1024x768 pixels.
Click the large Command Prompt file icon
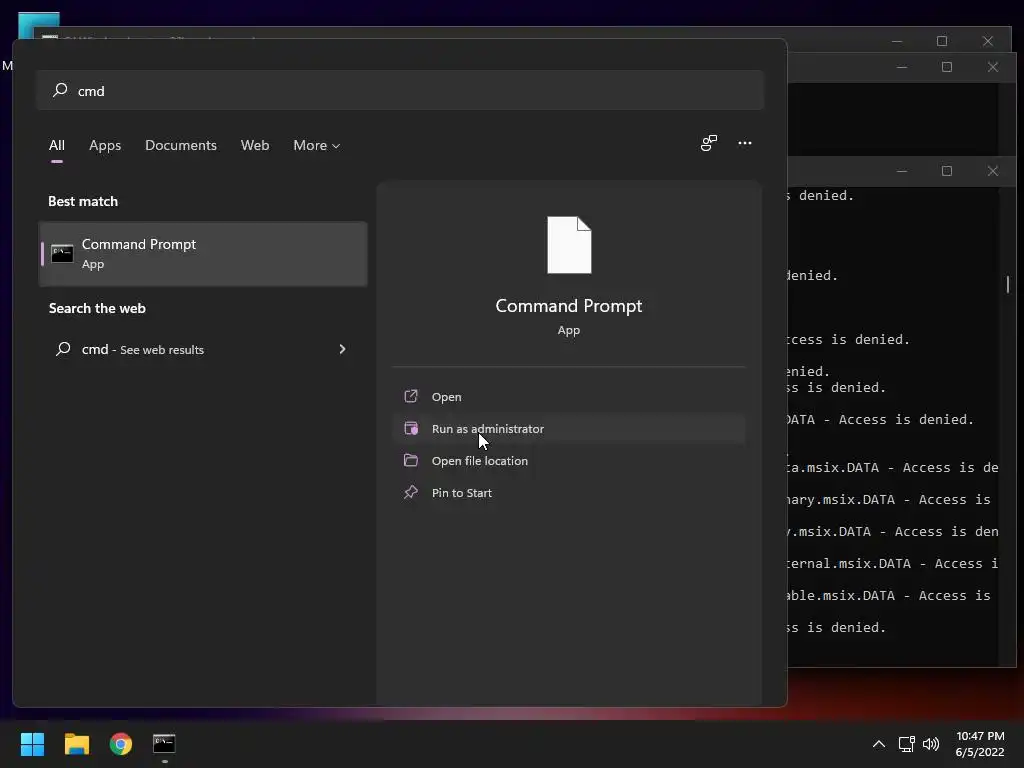click(569, 245)
